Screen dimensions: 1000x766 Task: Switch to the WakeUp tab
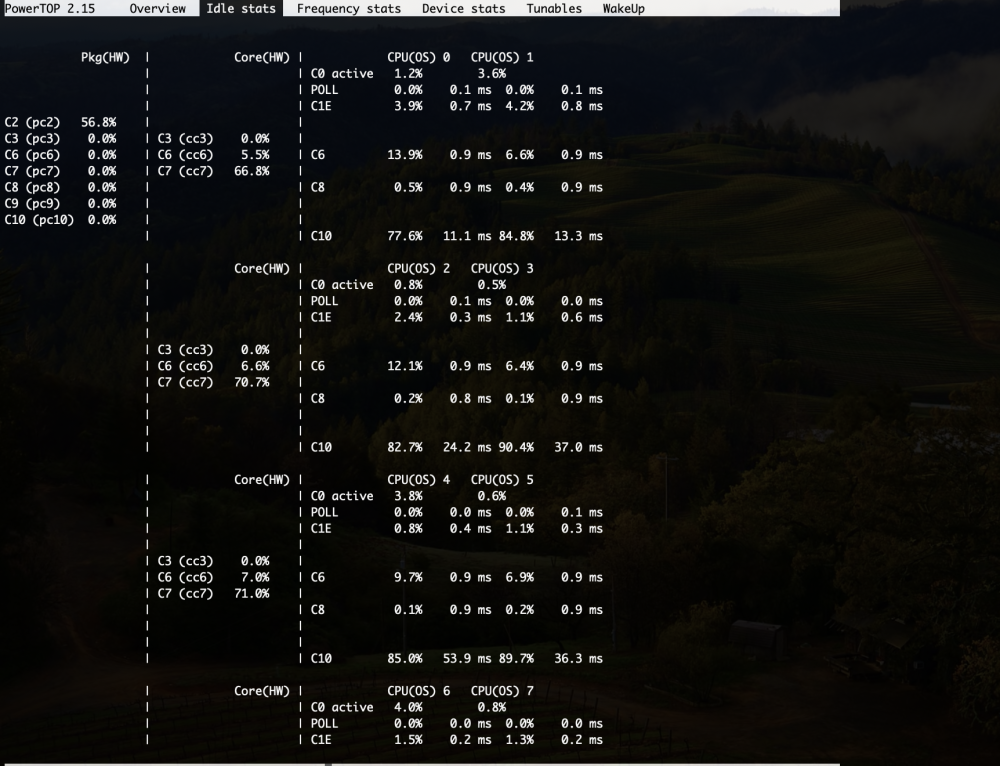coord(624,8)
